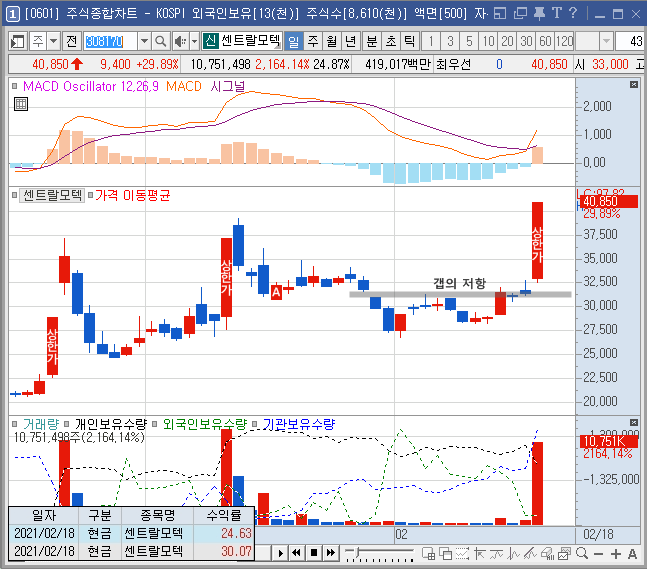Open MACD panel data table grid icon

point(21,104)
